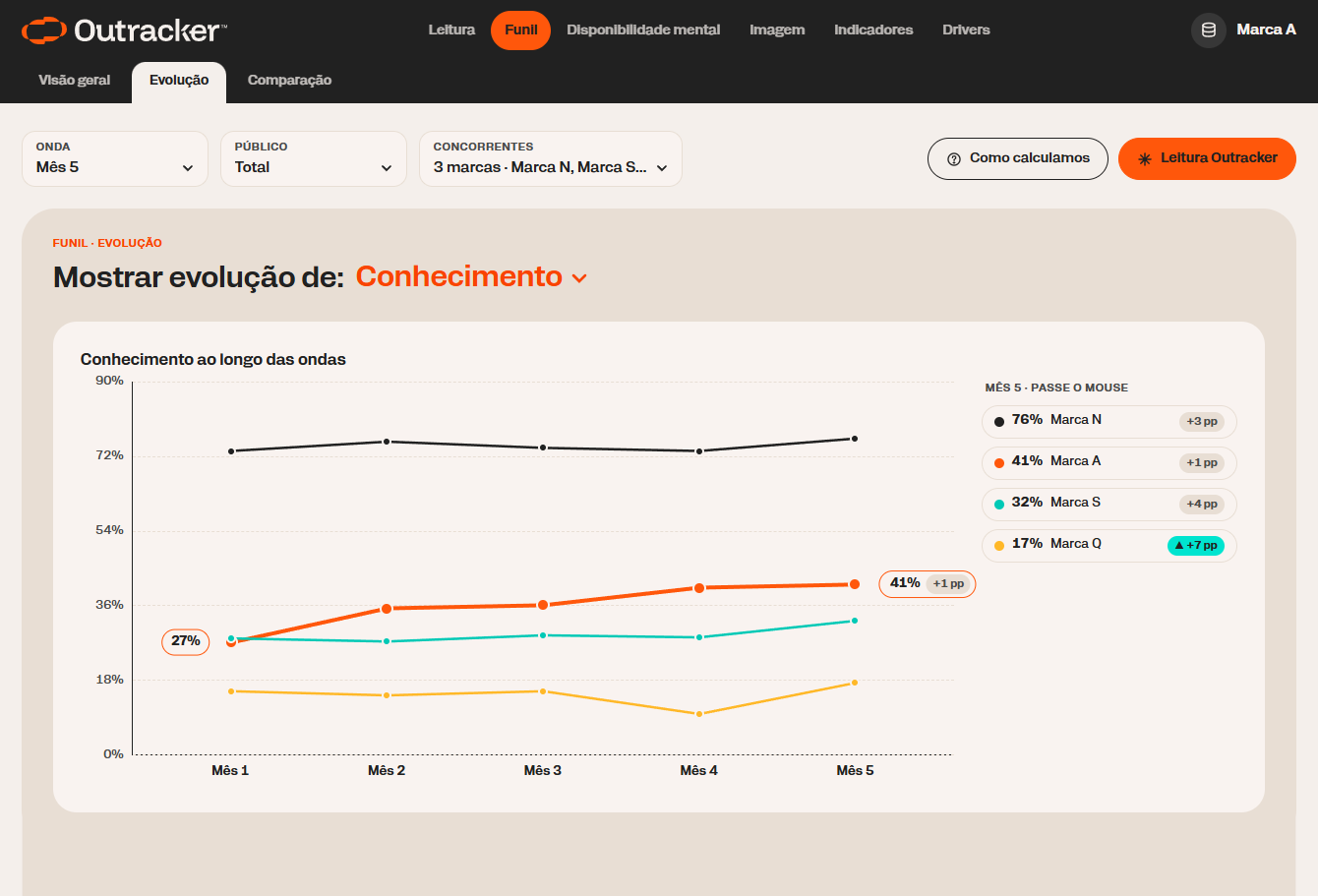Click the chevron next to Conhecimento heading
This screenshot has height=896, width=1318.
[579, 279]
